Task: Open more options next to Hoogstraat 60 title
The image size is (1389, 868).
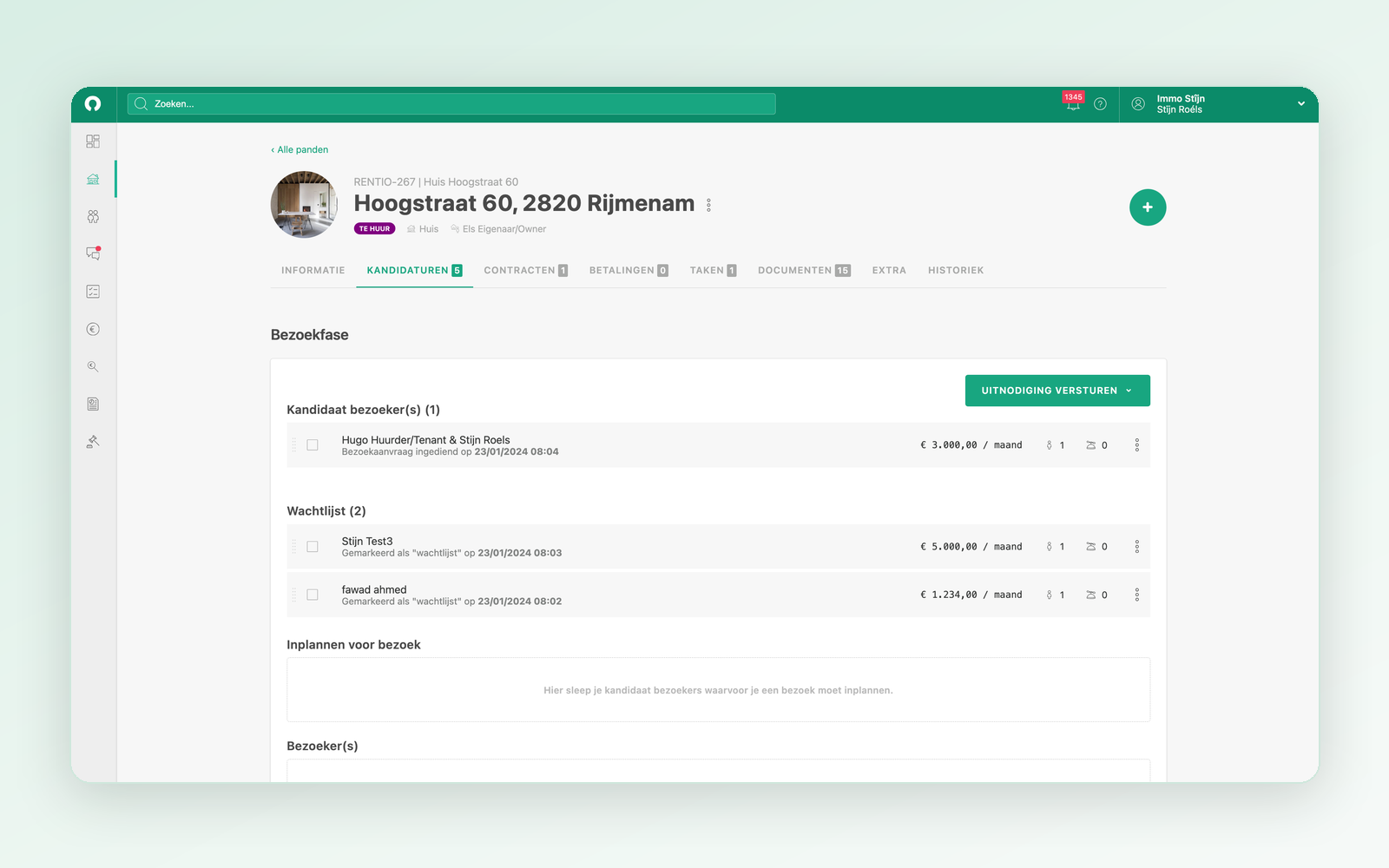Action: [708, 205]
